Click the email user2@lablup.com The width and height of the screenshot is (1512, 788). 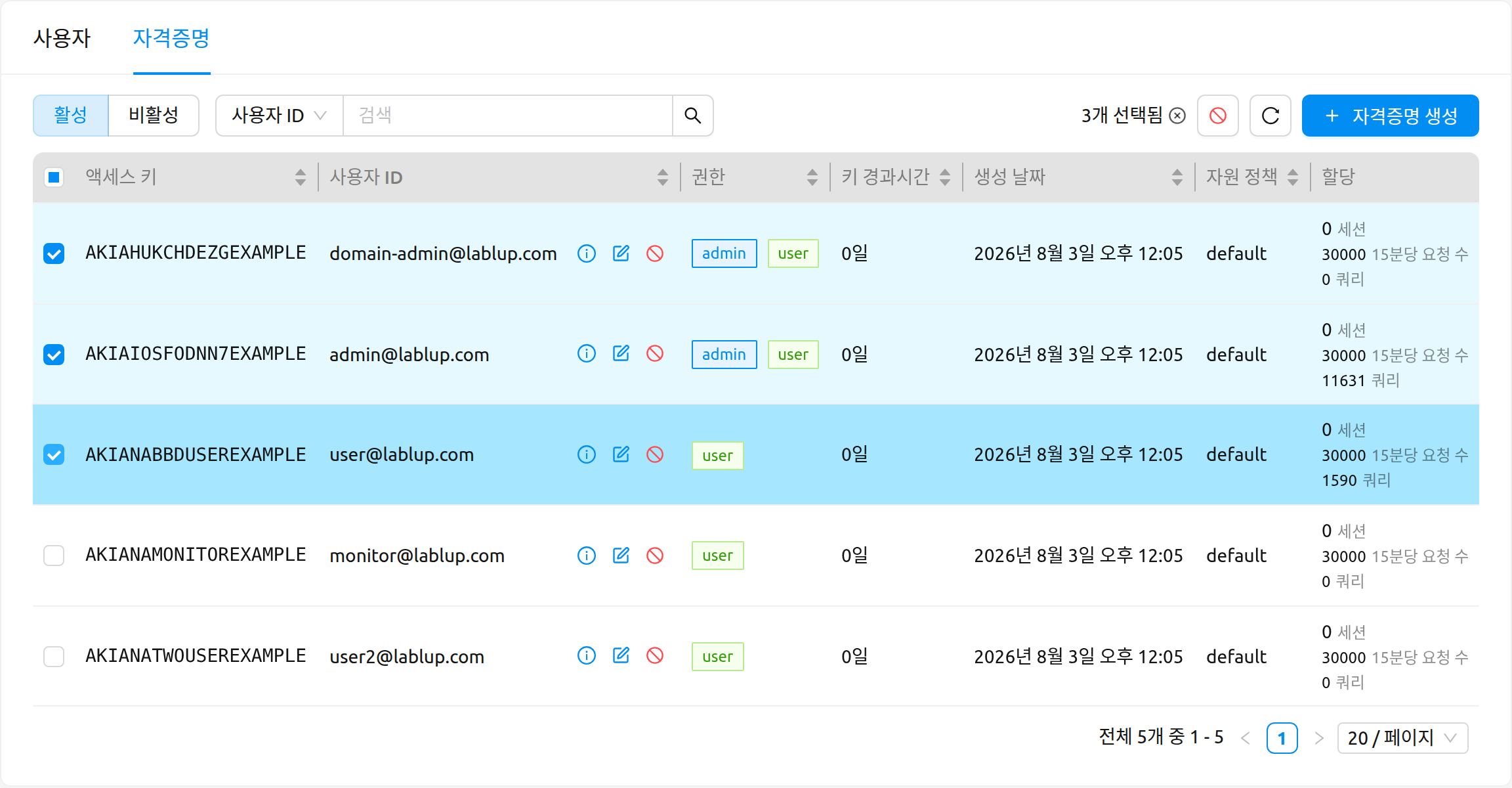click(407, 657)
